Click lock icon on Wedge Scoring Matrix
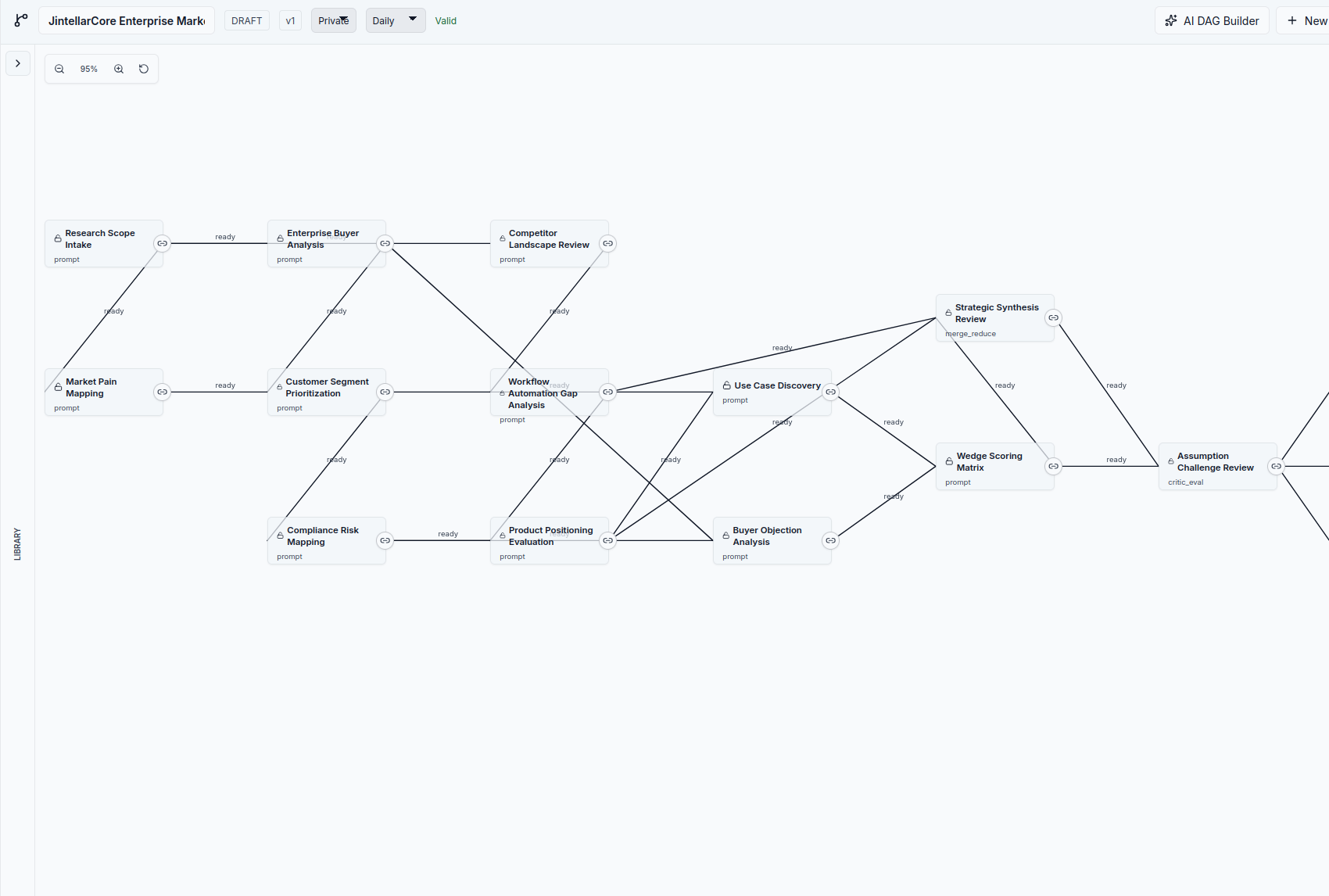 [x=949, y=461]
